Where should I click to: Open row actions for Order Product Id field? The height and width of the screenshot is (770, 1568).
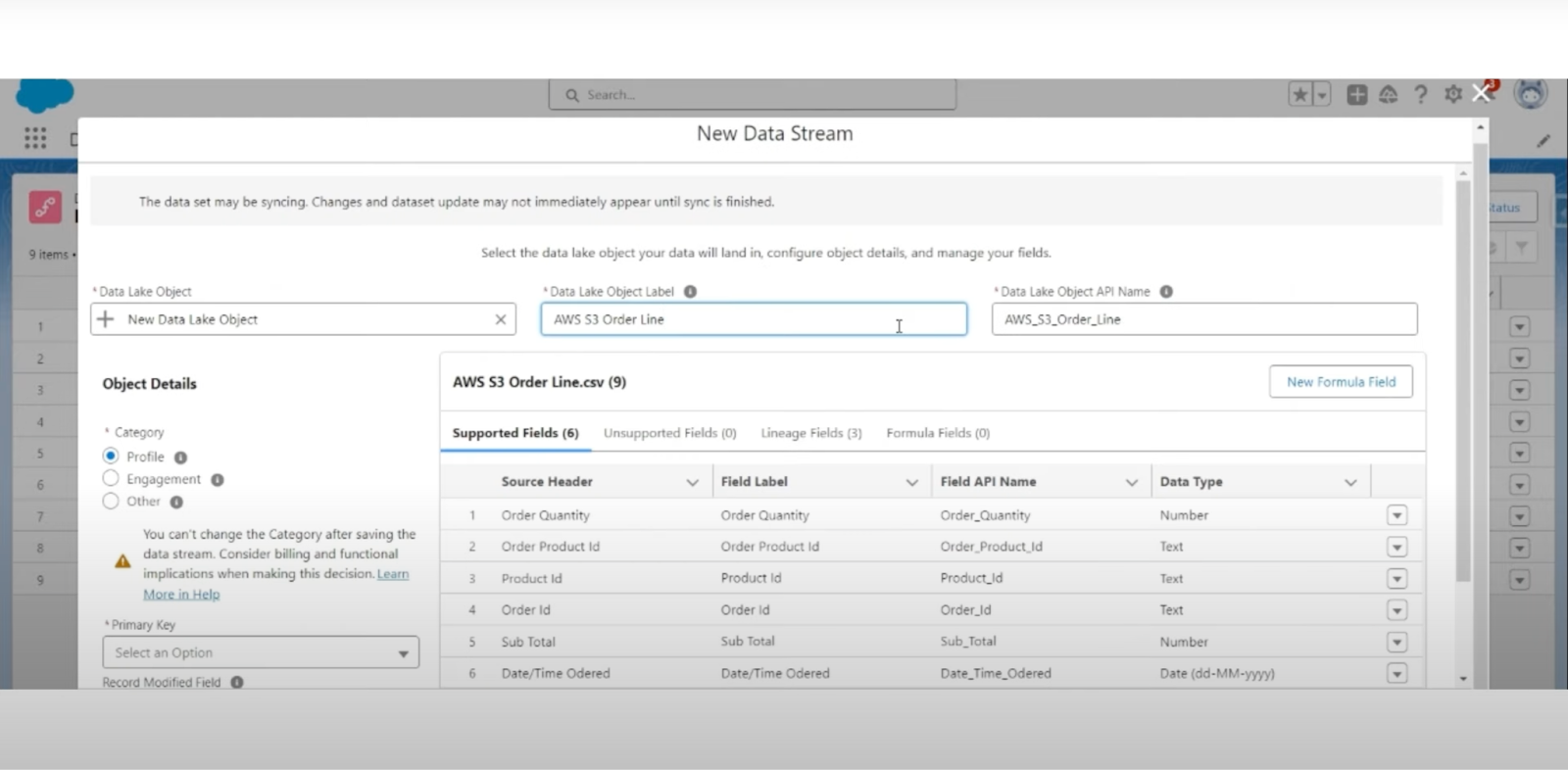click(x=1397, y=547)
